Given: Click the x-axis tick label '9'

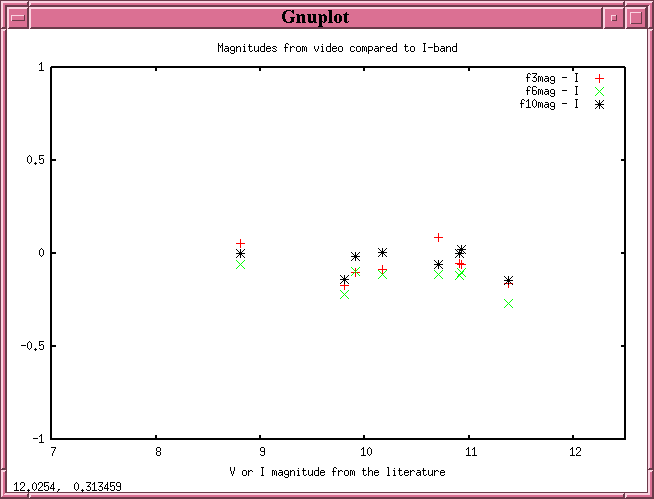Looking at the screenshot, I should (262, 452).
